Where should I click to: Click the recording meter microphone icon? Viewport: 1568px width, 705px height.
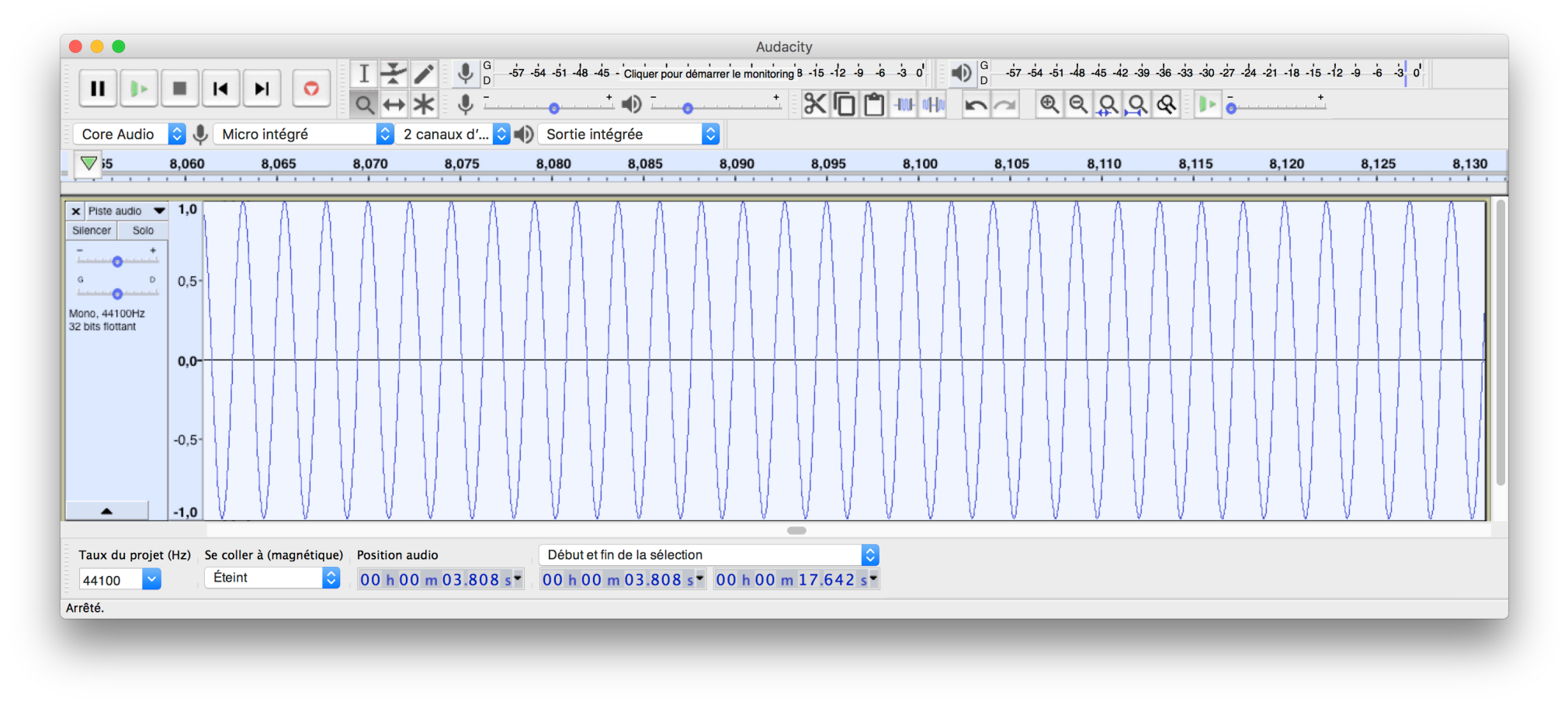click(465, 74)
